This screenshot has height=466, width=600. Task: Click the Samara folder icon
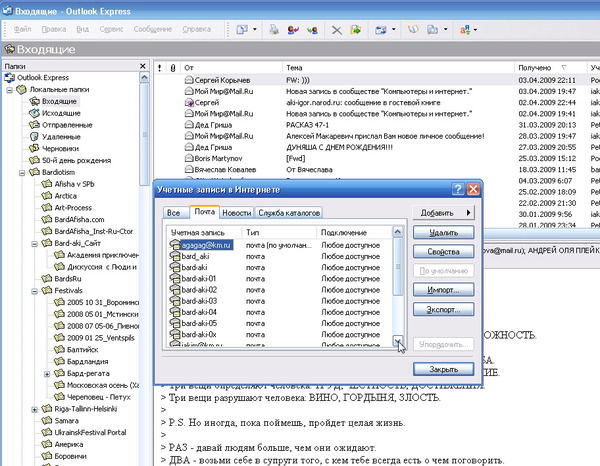pyautogui.click(x=47, y=420)
